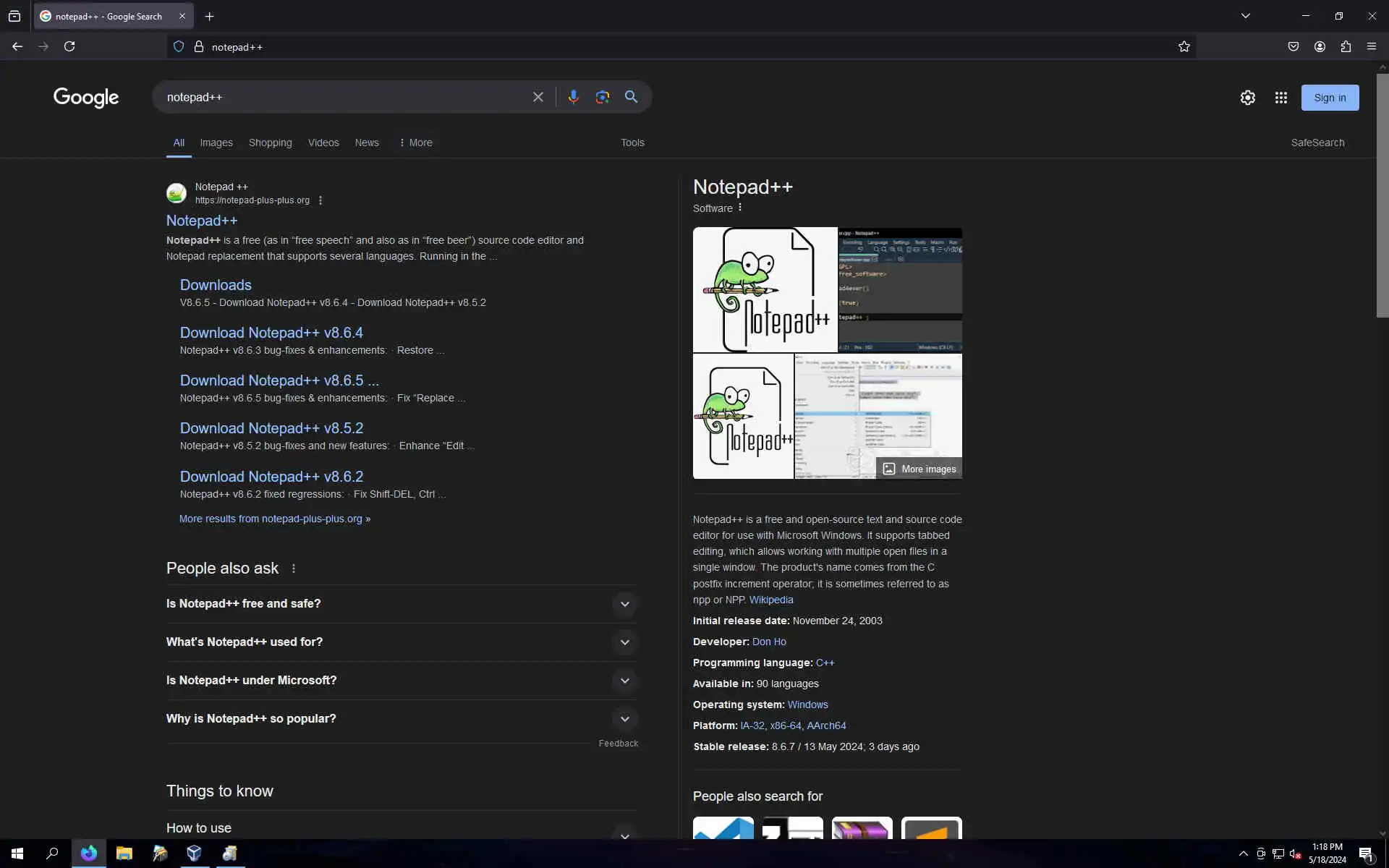1389x868 pixels.
Task: Reload the current page
Action: pyautogui.click(x=69, y=47)
